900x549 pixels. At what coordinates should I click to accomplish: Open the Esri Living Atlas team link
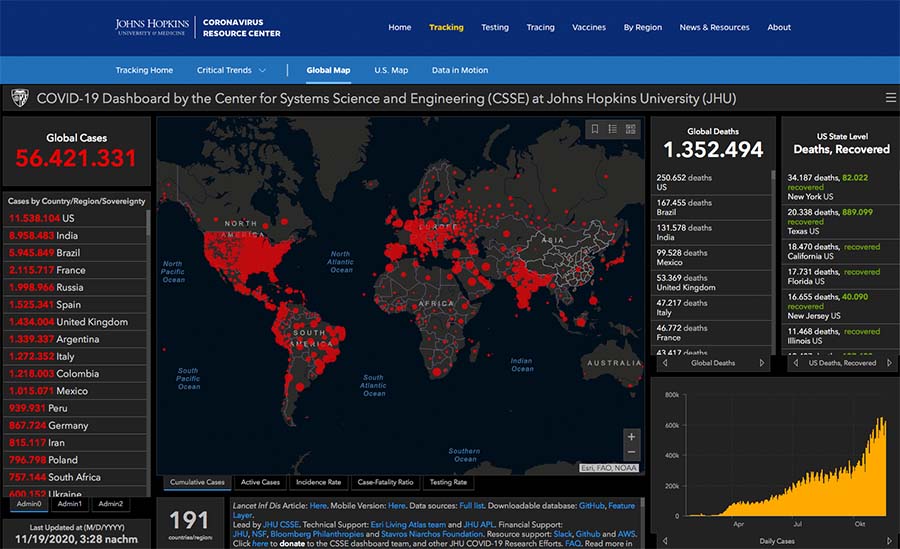pos(408,524)
